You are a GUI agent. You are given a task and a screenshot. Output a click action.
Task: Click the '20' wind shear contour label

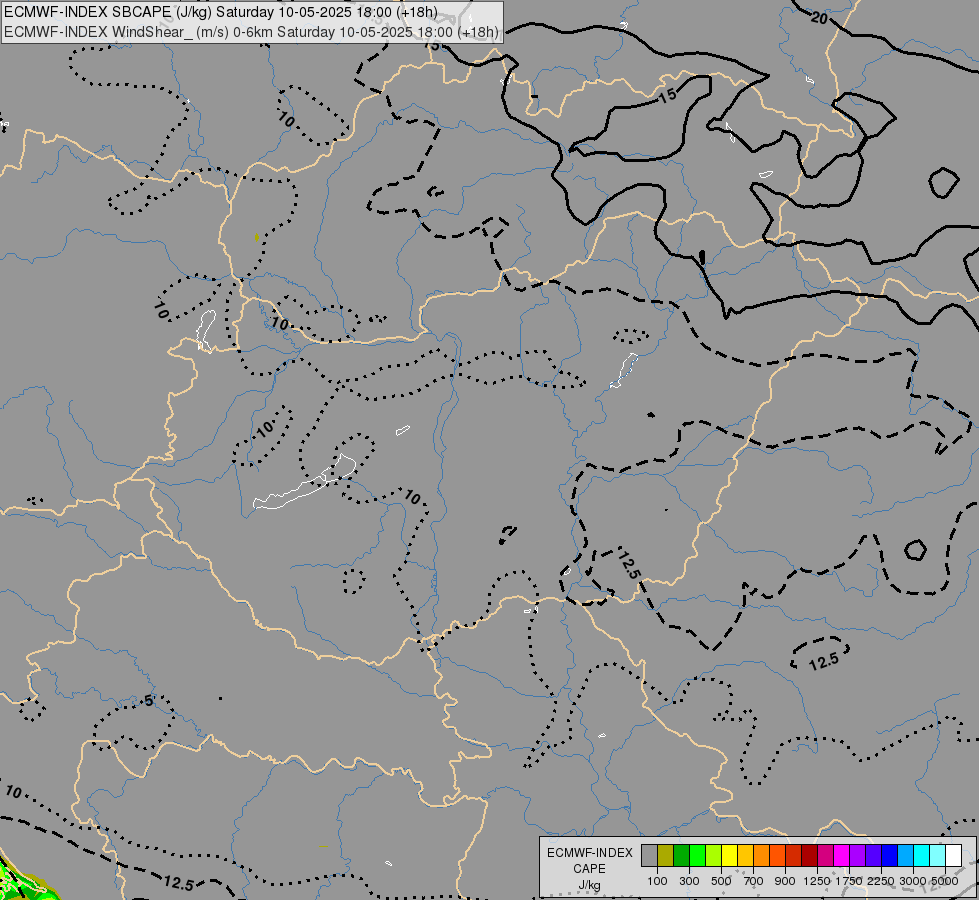819,18
